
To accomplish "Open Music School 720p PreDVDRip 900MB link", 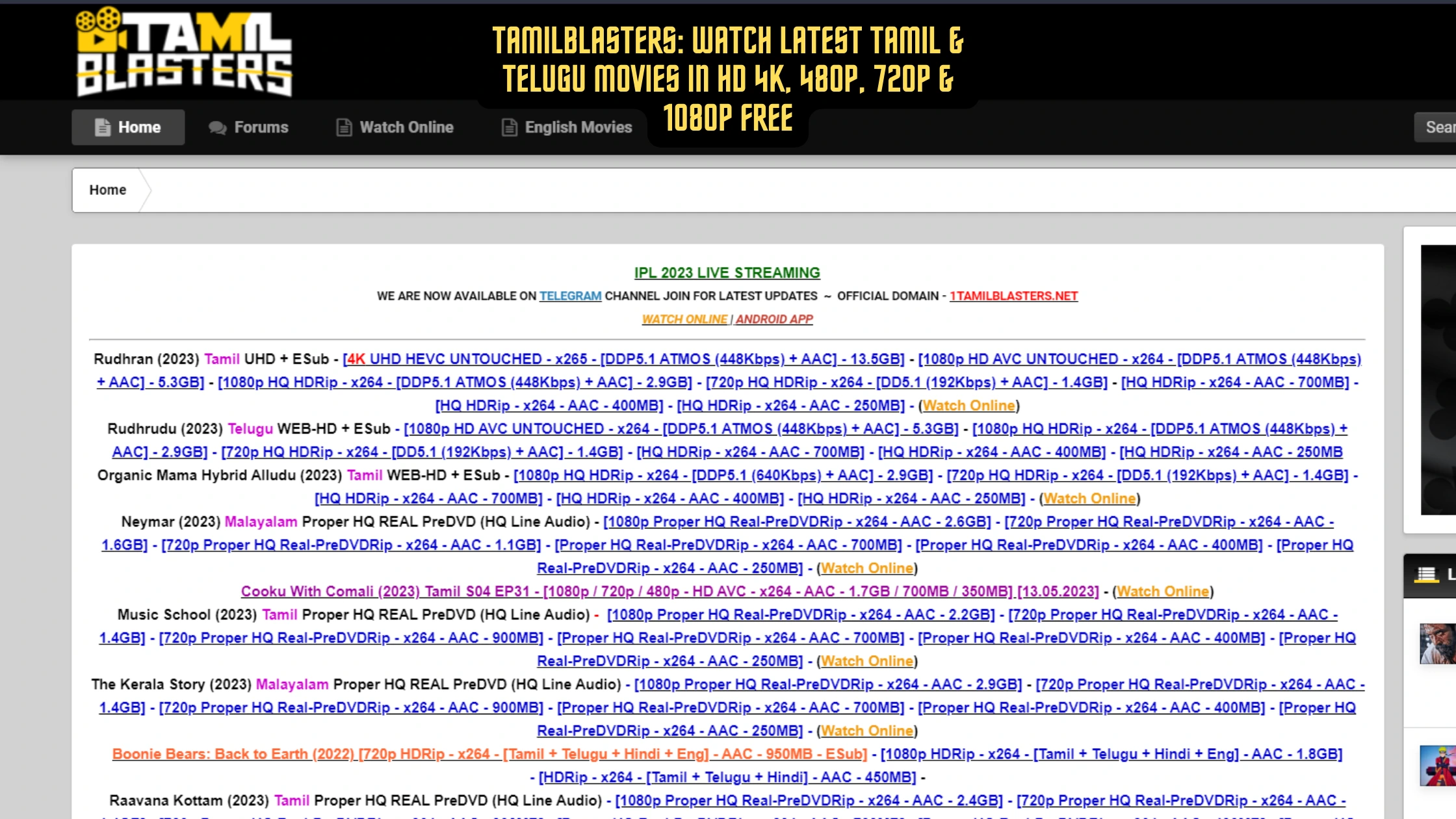I will click(x=351, y=638).
